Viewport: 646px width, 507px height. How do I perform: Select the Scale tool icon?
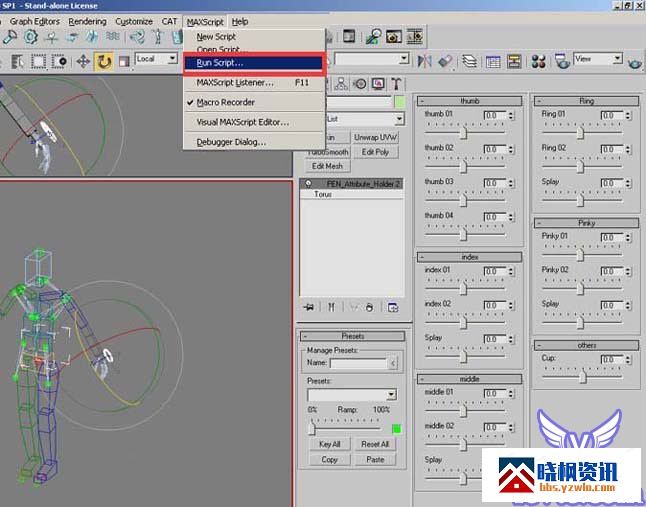pos(124,62)
